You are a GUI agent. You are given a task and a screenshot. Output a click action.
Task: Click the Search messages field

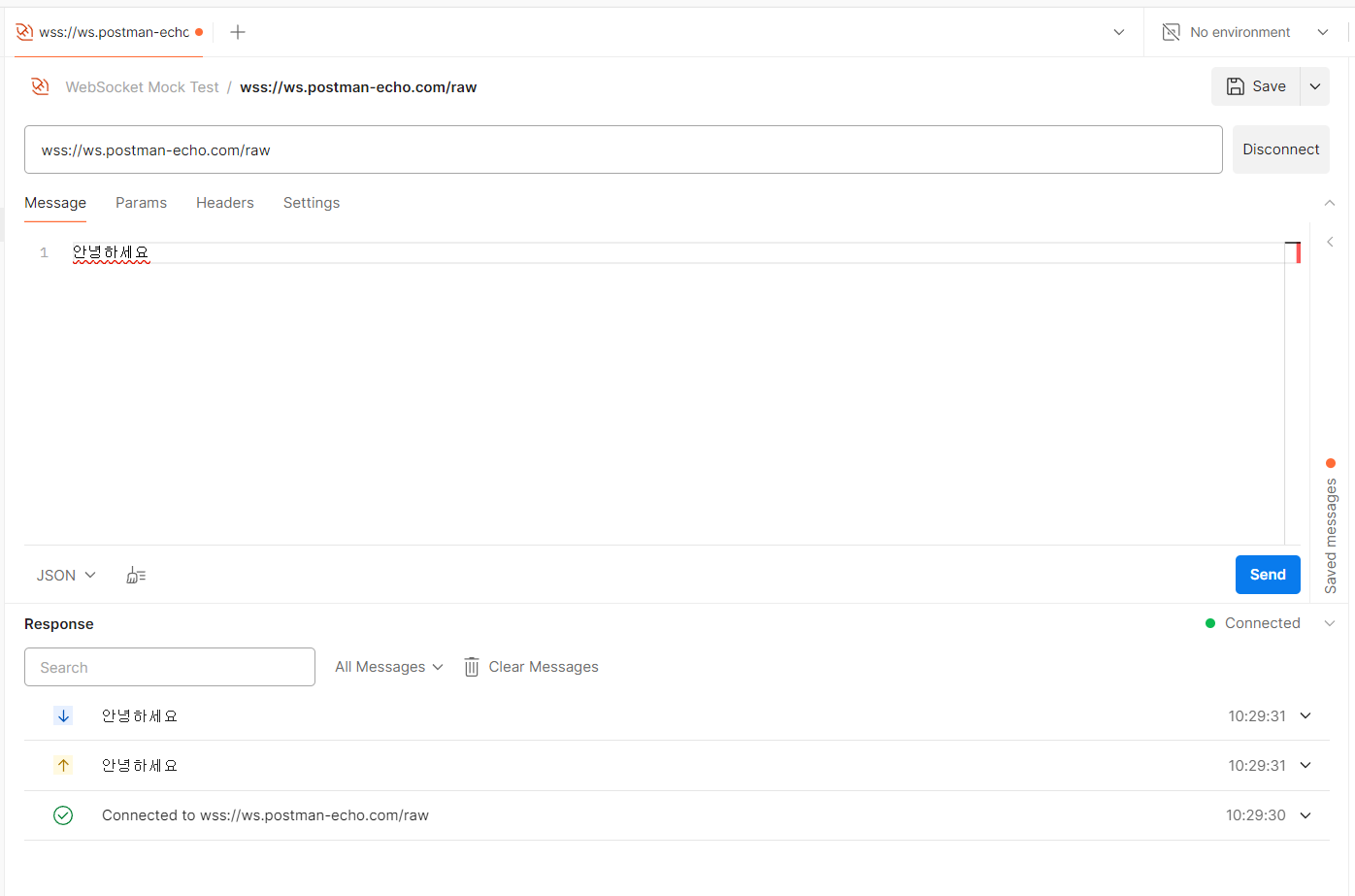[x=170, y=667]
